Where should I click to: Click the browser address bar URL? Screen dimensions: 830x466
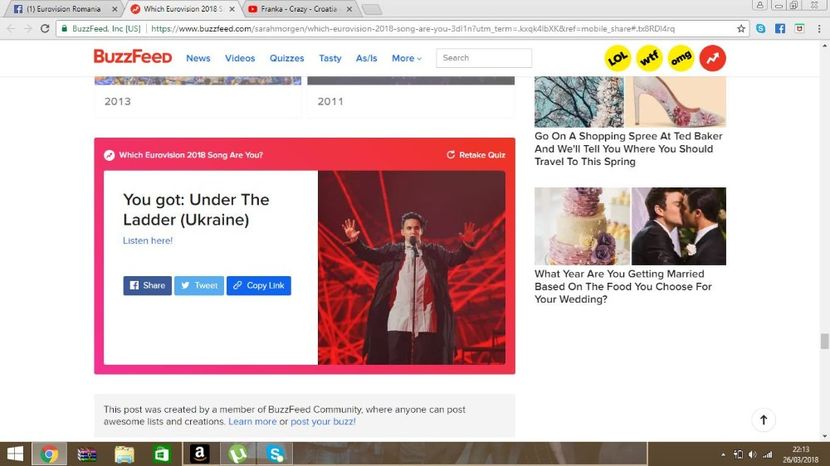[412, 29]
